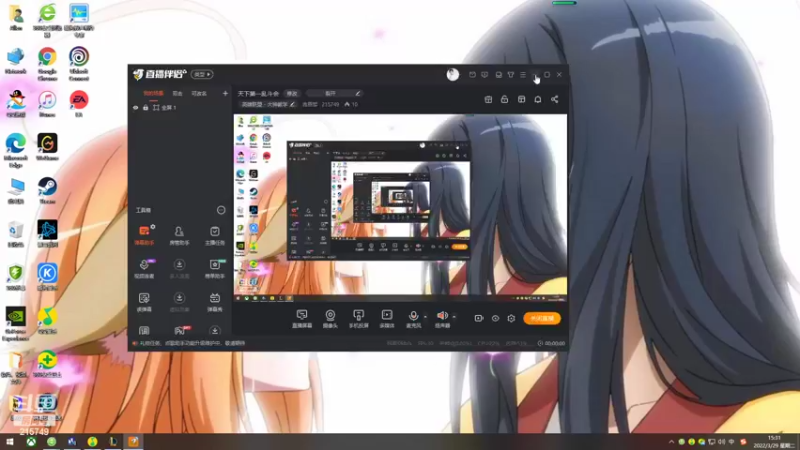
Task: Open the EA desktop shortcut
Action: (79, 104)
